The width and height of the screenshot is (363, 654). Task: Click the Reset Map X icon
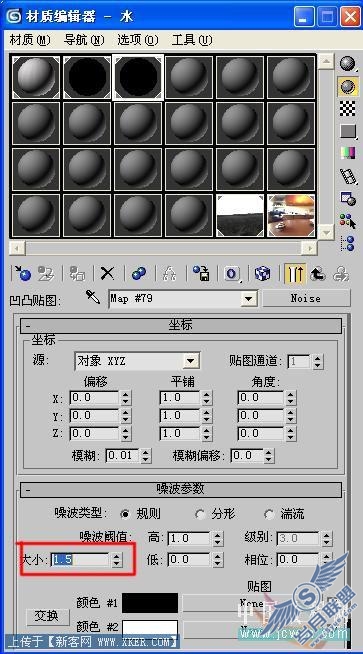coord(107,274)
